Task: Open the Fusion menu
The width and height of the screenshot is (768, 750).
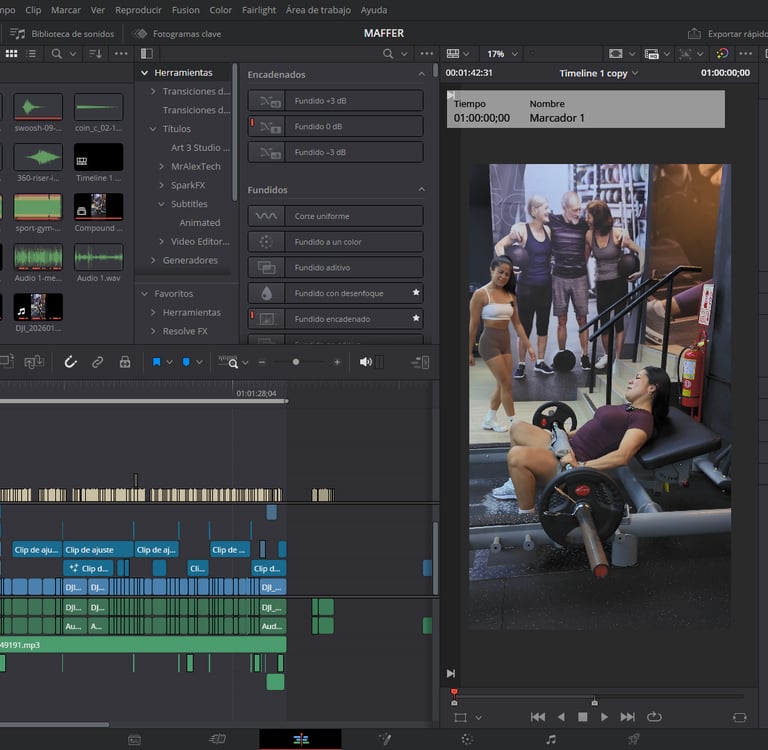Action: click(185, 10)
